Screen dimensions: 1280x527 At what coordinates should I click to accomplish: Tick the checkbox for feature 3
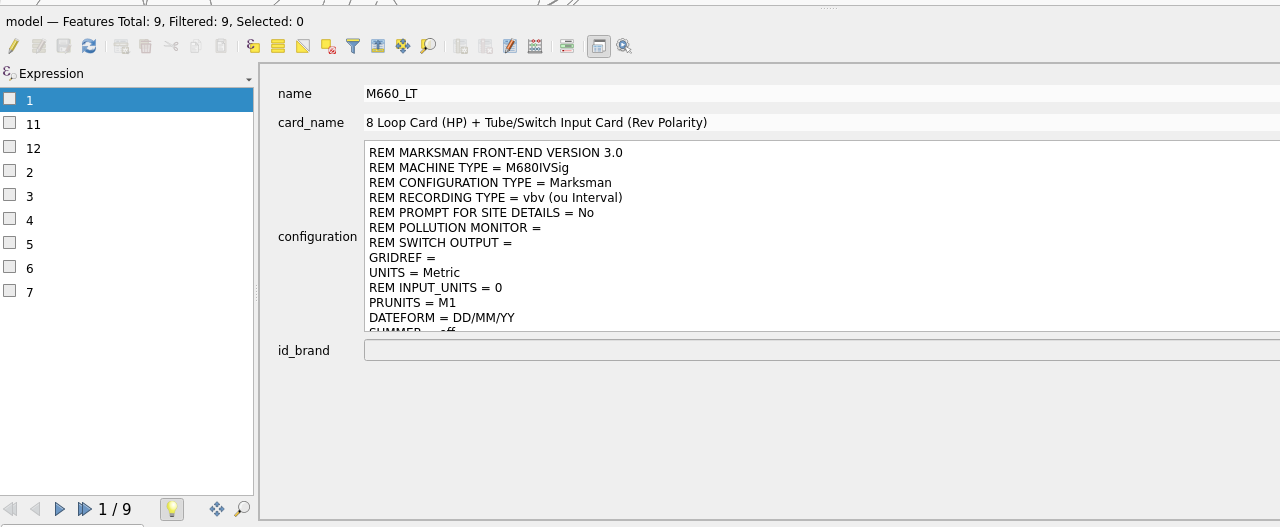(x=9, y=195)
